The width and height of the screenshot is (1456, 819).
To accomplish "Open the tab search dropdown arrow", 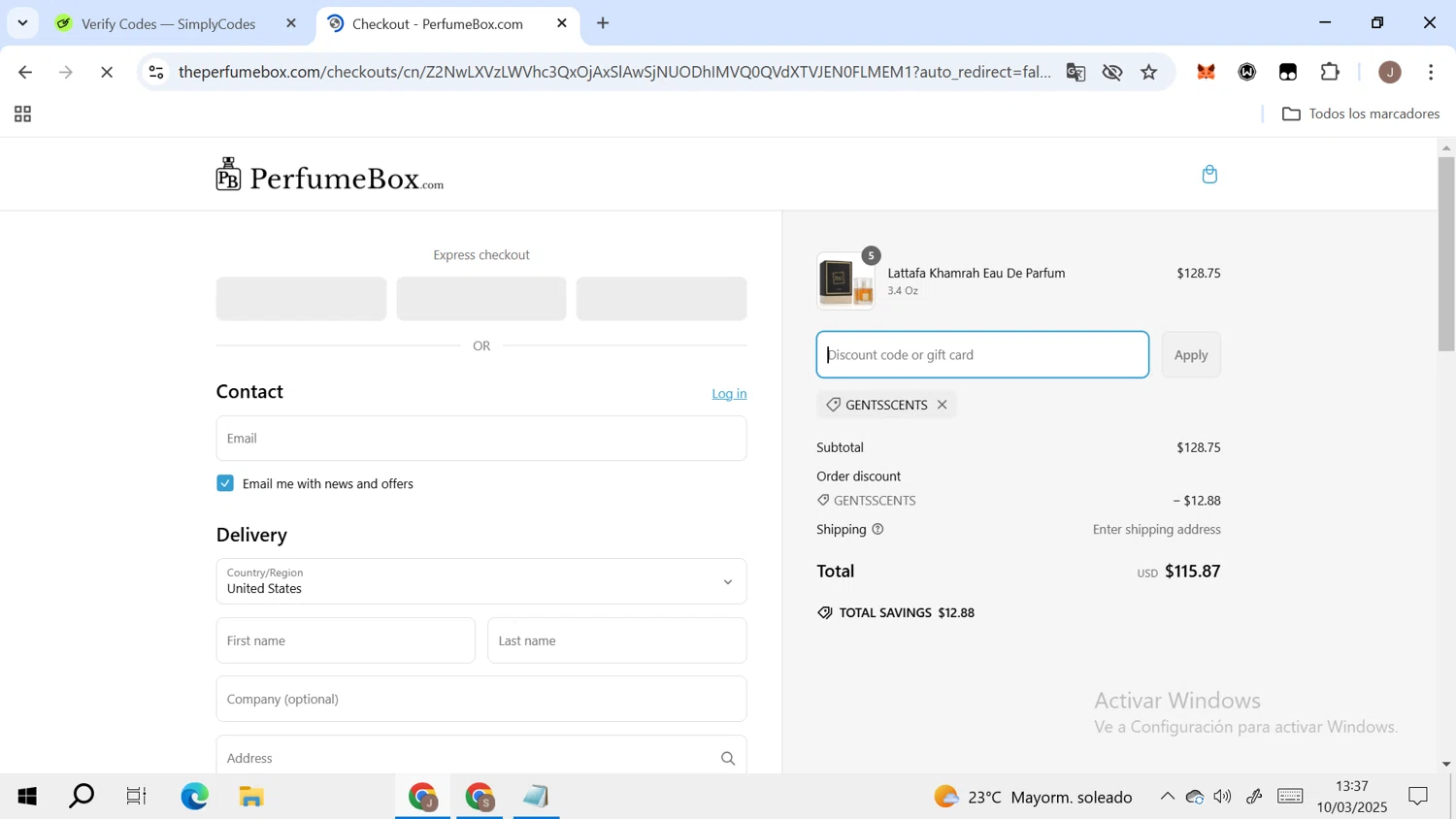I will 22,22.
